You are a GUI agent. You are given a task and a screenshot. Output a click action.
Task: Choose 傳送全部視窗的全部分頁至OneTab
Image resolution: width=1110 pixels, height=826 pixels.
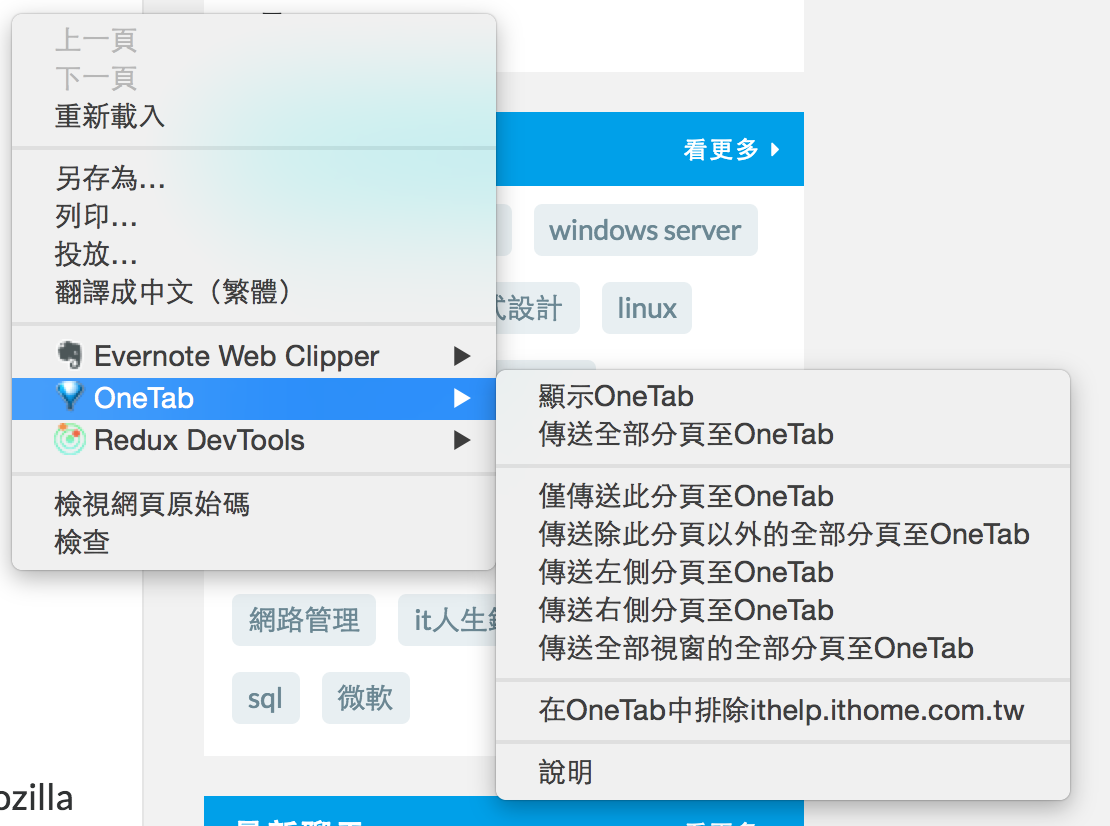tap(783, 648)
